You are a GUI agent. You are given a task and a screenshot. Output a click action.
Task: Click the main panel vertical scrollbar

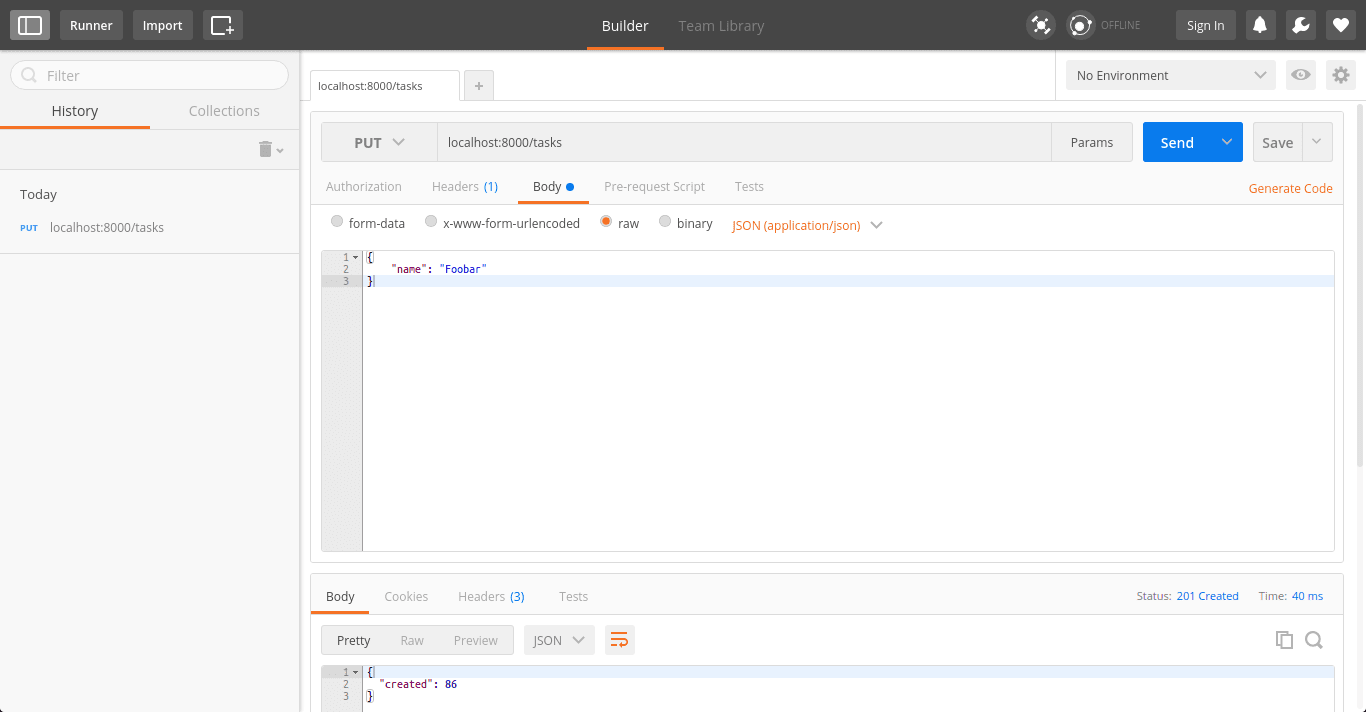[x=1360, y=285]
